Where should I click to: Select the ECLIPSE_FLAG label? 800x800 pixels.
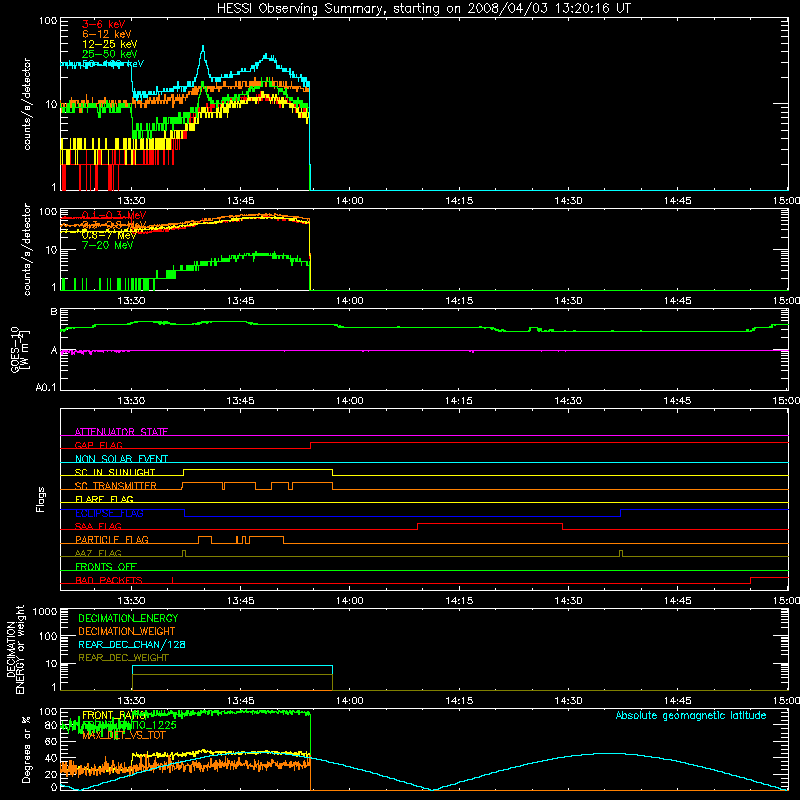click(109, 513)
